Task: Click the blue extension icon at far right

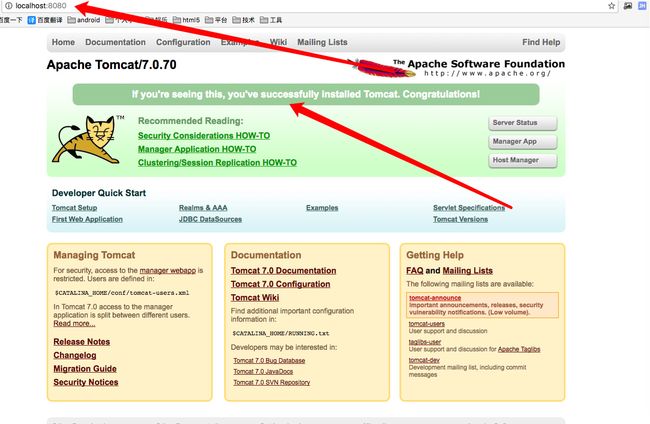Action: [642, 6]
